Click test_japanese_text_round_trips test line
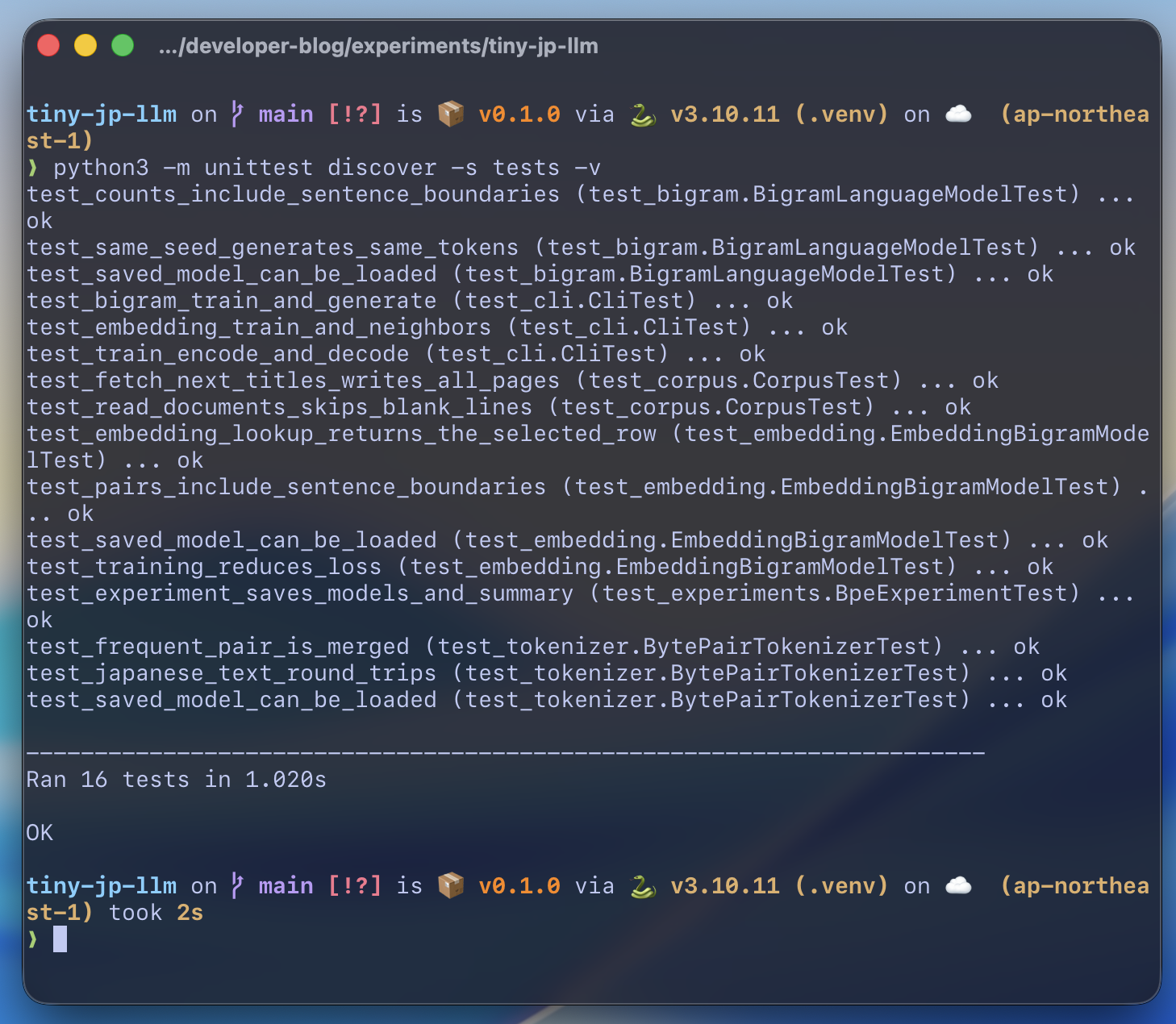 click(547, 673)
